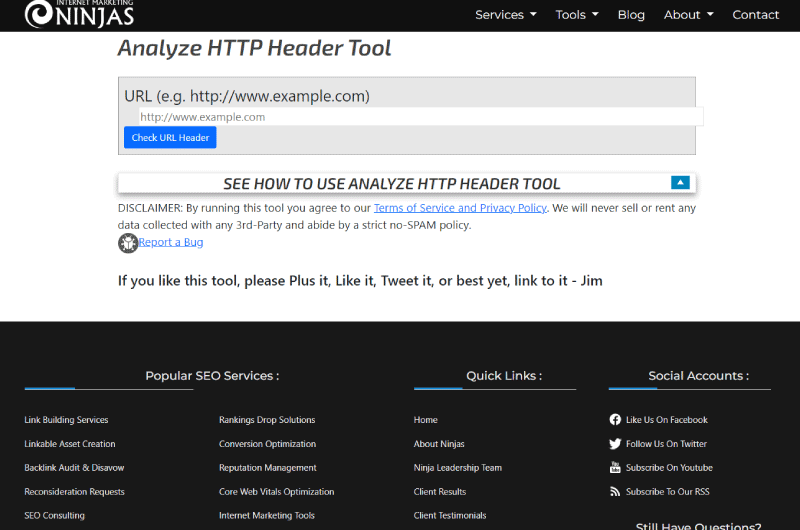
Task: Click the Quick Links heading
Action: pos(504,375)
